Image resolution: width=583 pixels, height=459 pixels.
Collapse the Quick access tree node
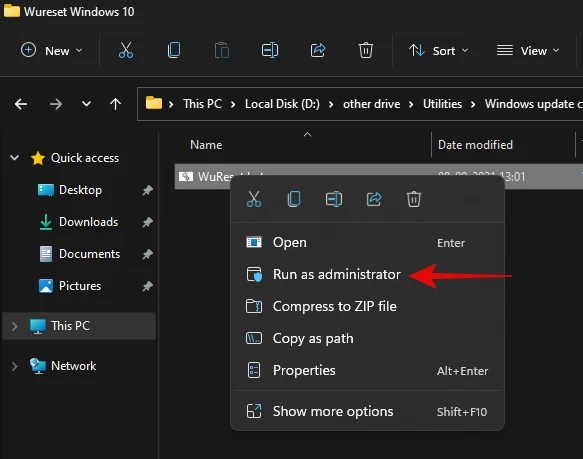[x=15, y=158]
